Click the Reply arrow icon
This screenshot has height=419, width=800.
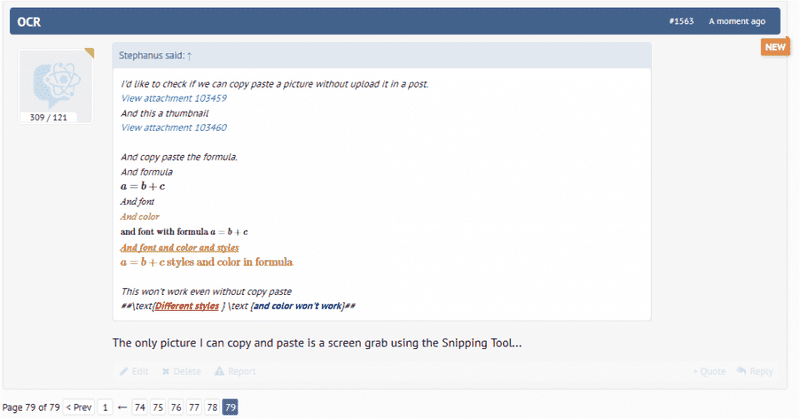(741, 372)
